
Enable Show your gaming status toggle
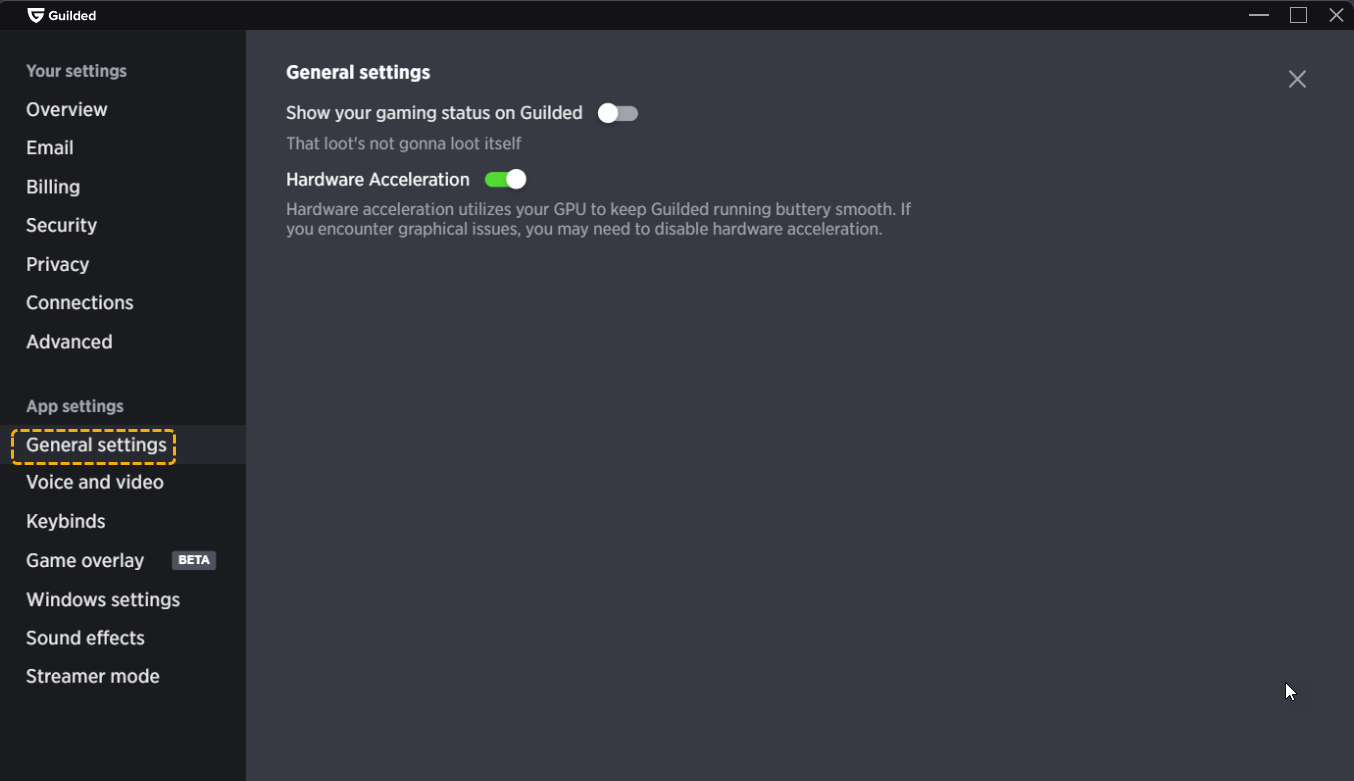tap(618, 113)
